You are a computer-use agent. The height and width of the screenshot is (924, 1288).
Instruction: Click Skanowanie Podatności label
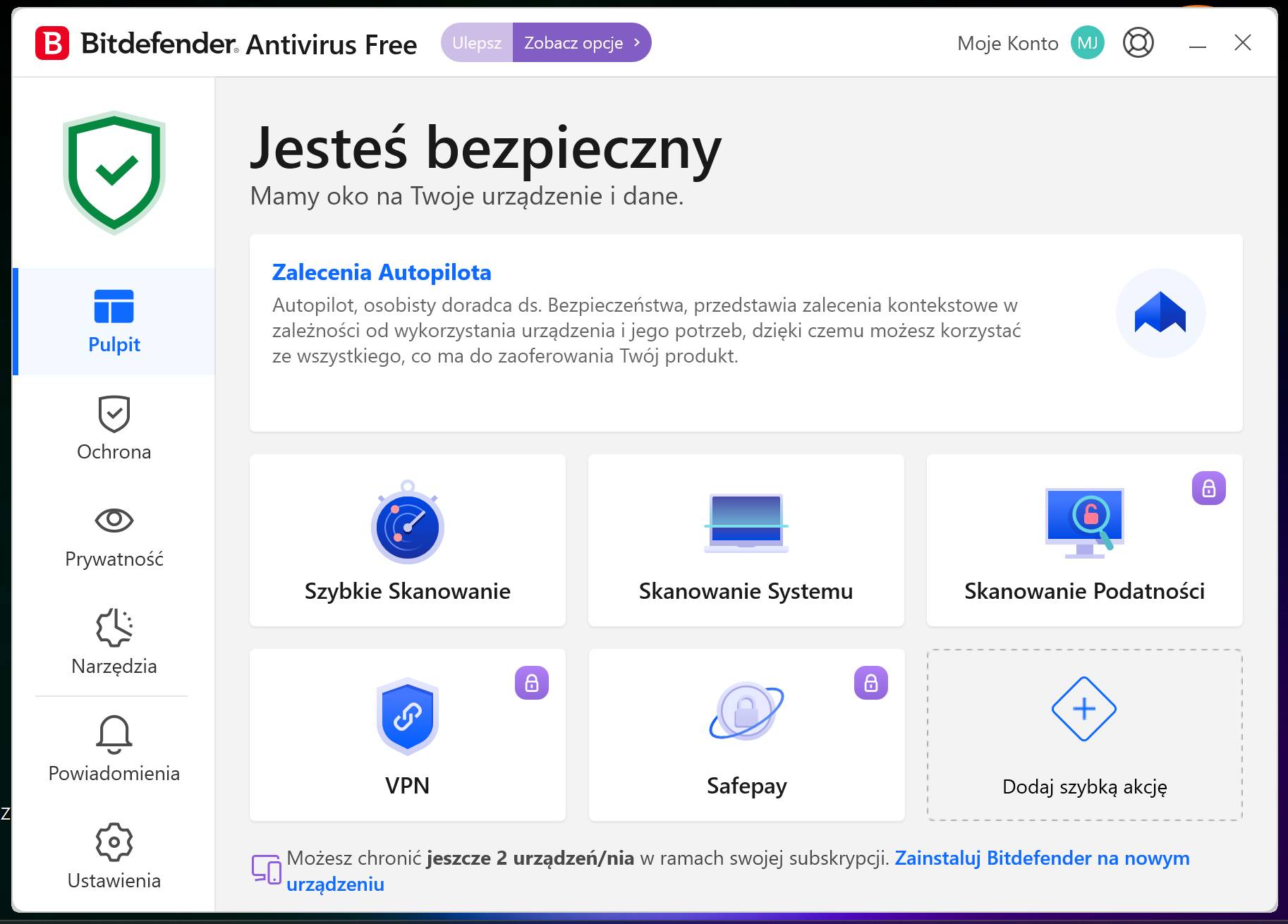coord(1084,591)
